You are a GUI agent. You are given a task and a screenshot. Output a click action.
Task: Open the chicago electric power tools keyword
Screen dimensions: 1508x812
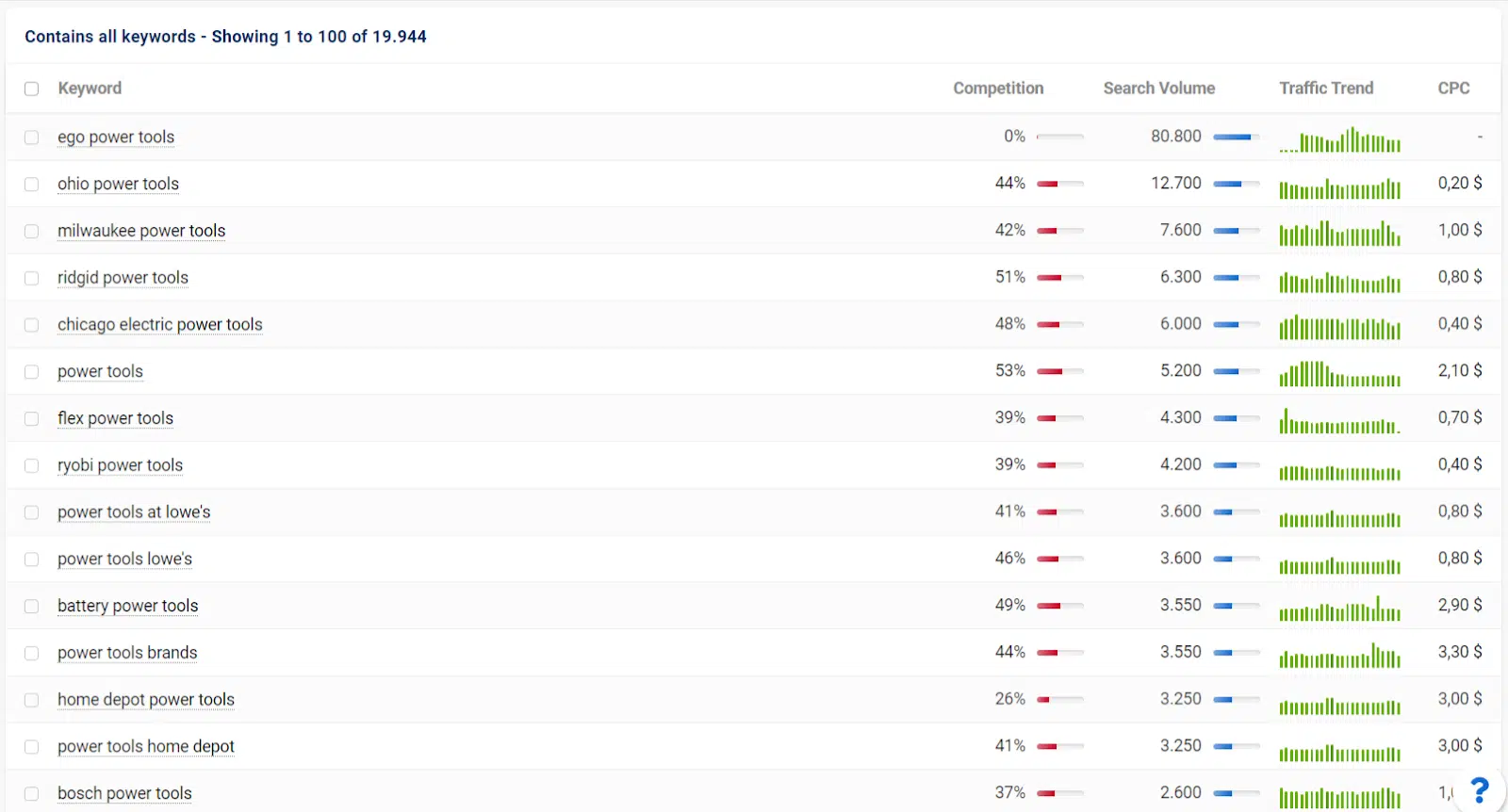[x=159, y=325]
